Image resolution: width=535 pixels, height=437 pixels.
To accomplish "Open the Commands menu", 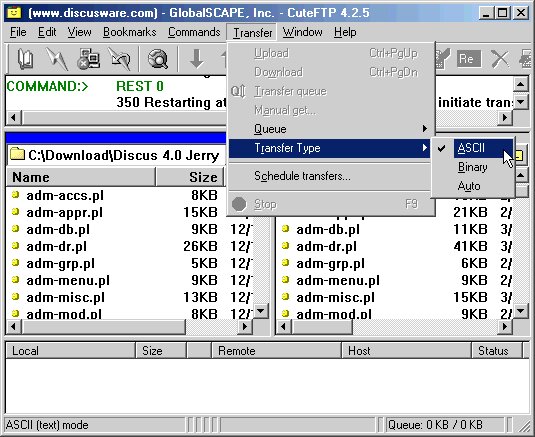I will [194, 32].
